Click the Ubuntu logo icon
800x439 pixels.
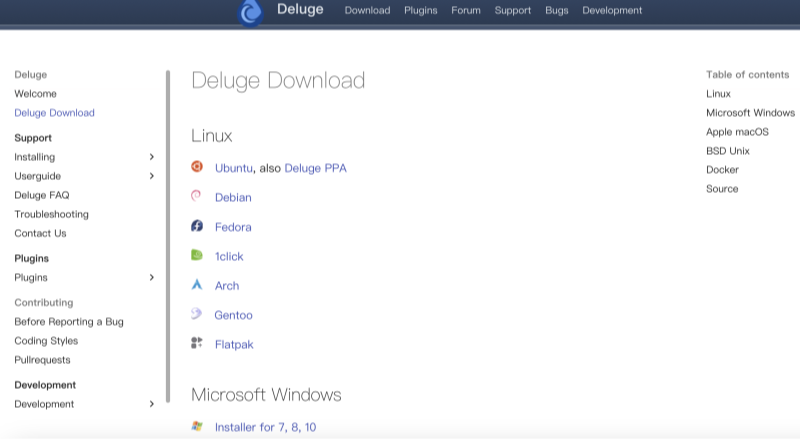pos(197,166)
